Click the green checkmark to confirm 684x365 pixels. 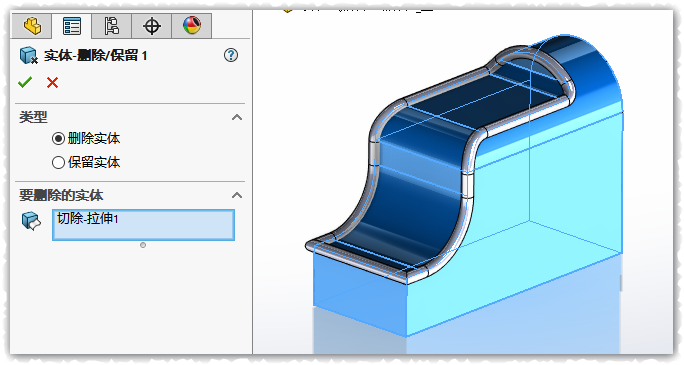click(25, 82)
